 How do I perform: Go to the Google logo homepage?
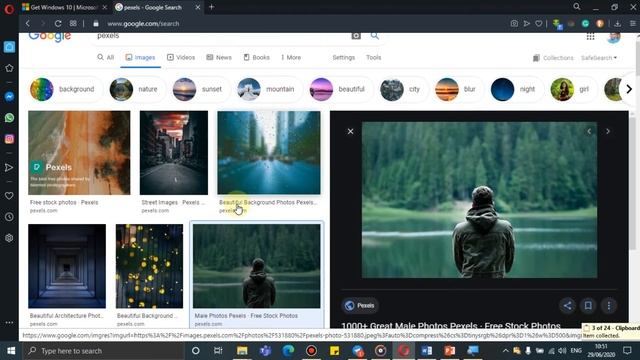50,37
